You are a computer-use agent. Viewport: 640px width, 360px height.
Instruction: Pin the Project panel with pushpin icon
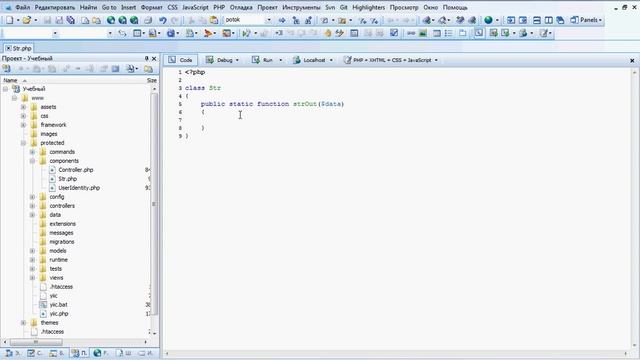click(147, 58)
